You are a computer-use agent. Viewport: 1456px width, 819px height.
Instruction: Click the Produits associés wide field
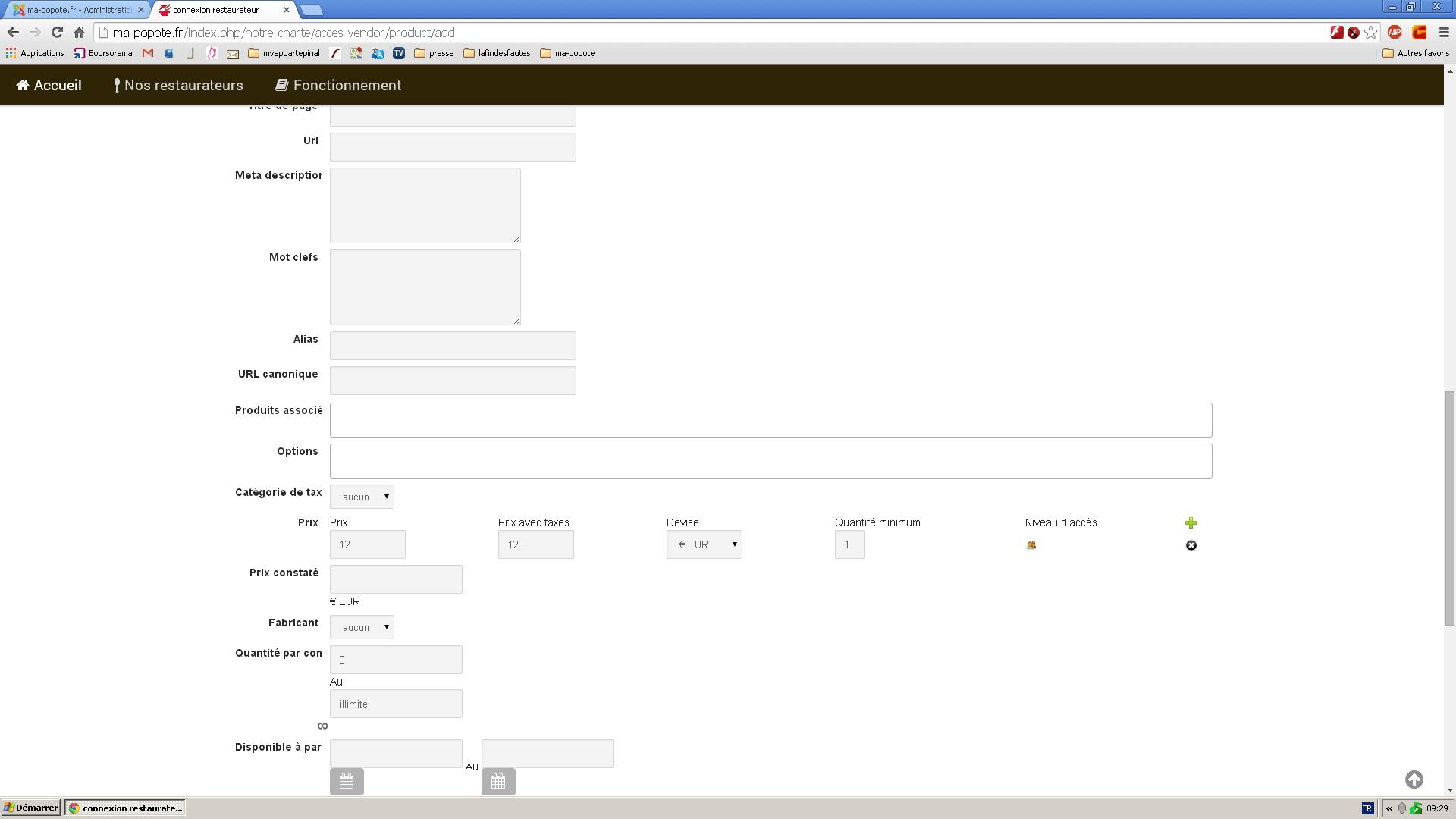click(x=770, y=420)
